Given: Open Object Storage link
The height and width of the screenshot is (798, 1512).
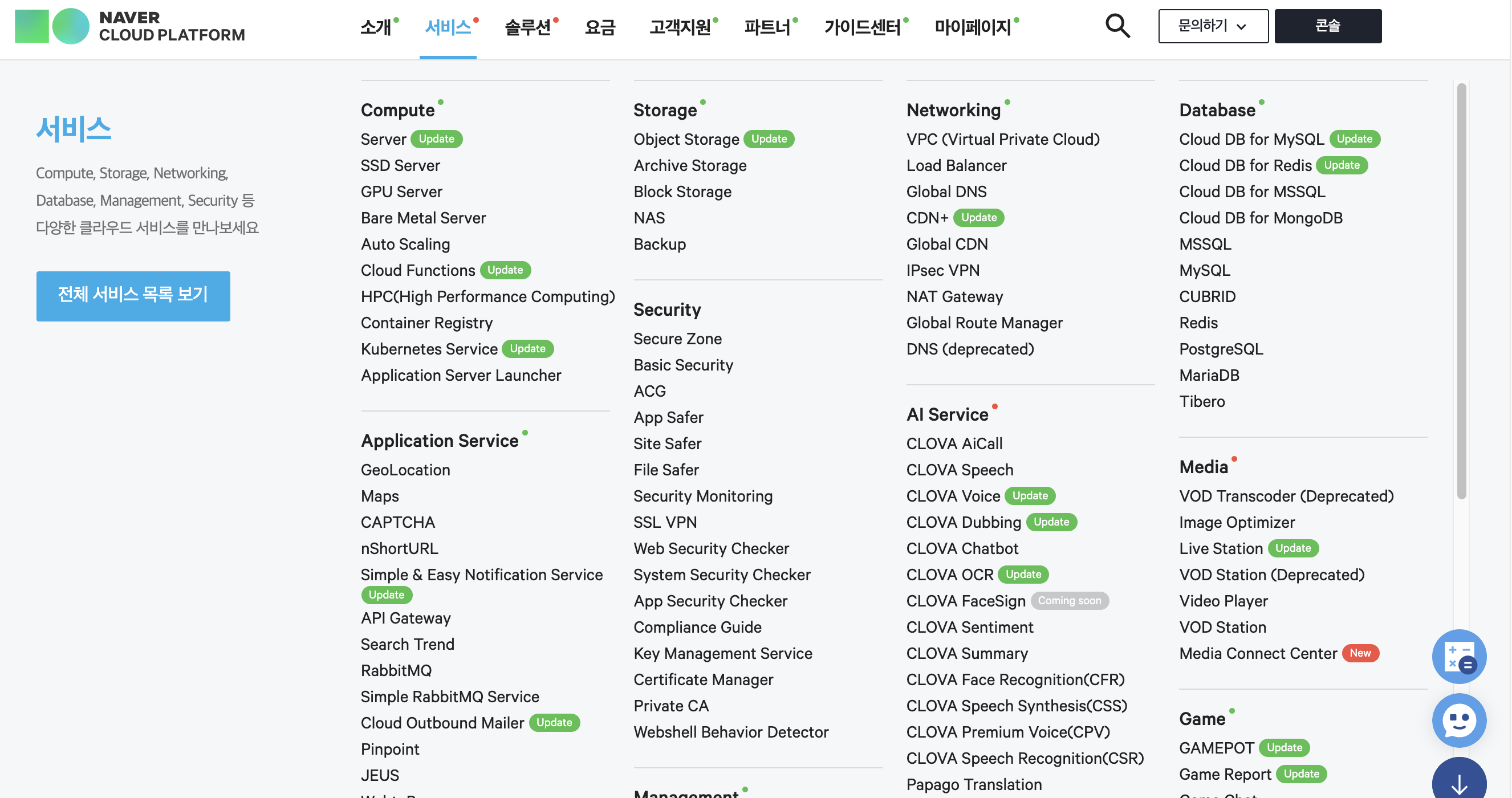Looking at the screenshot, I should [686, 139].
